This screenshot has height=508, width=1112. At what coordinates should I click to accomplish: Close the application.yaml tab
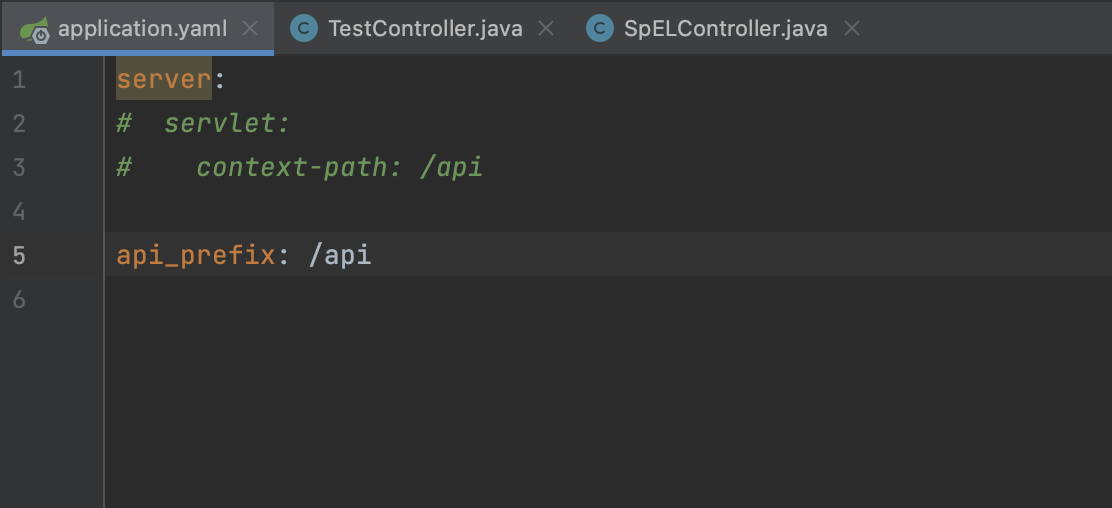tap(250, 28)
